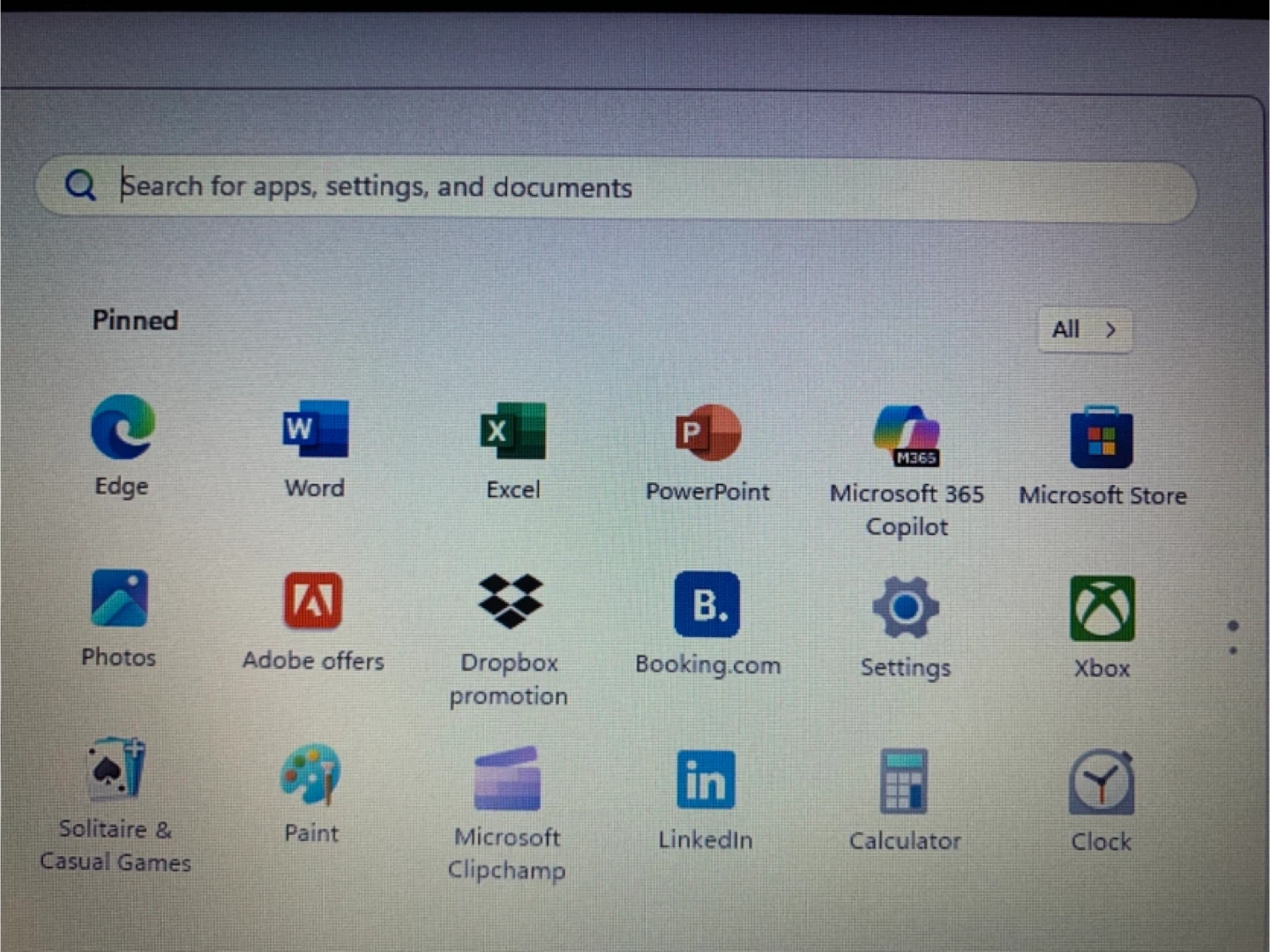Viewport: 1270px width, 952px height.
Task: Launch the Calculator app
Action: [x=904, y=782]
